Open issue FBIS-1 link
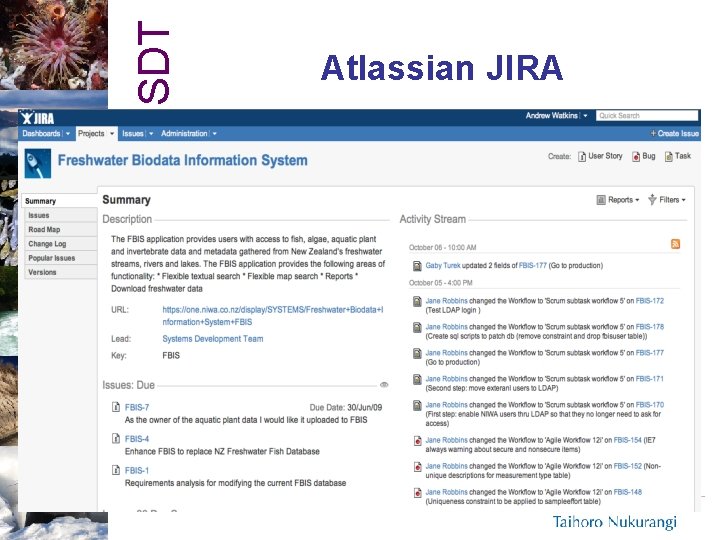The width and height of the screenshot is (720, 540). [137, 471]
